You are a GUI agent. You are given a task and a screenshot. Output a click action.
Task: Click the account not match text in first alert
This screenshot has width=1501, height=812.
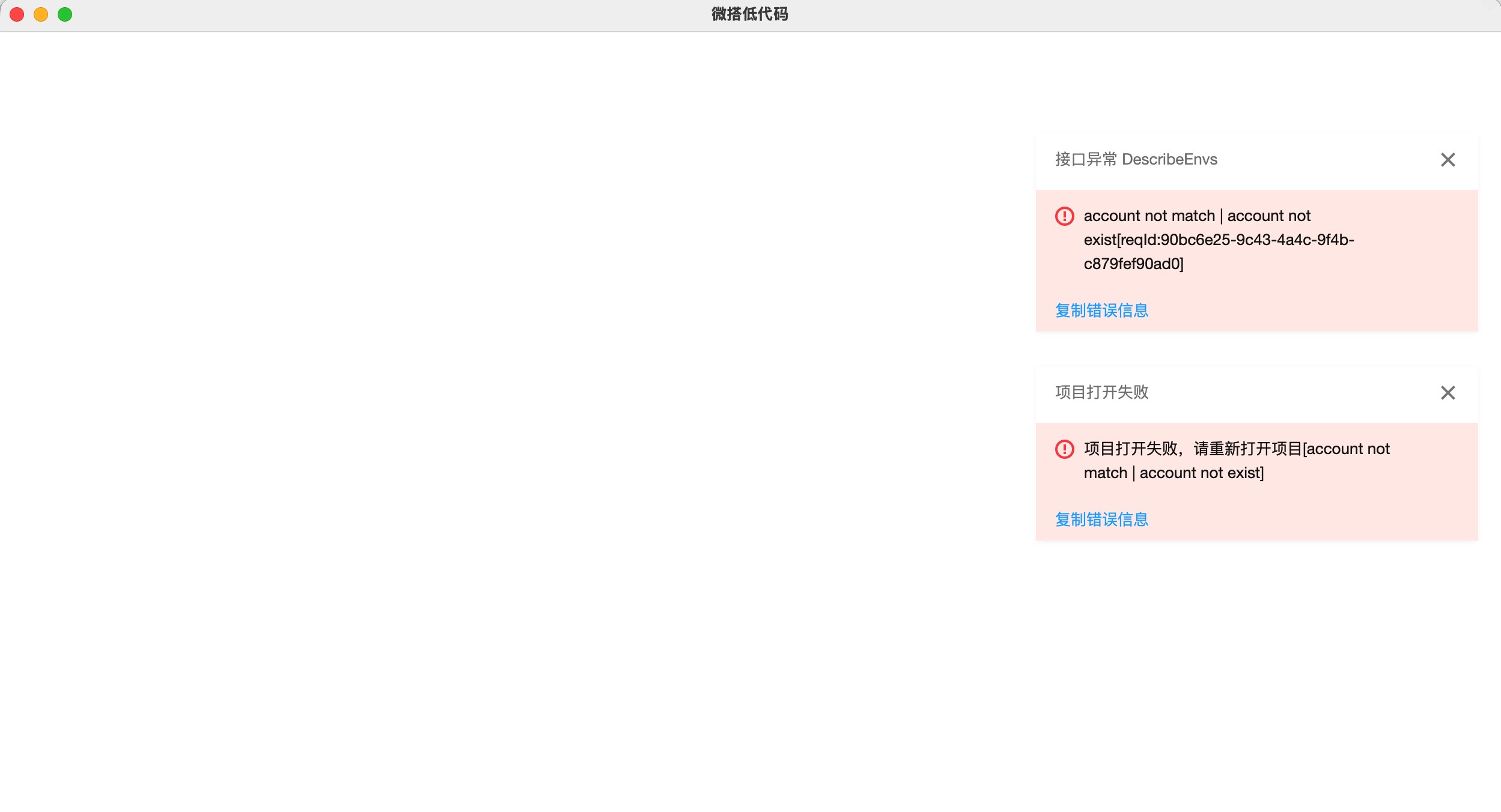click(x=1149, y=216)
